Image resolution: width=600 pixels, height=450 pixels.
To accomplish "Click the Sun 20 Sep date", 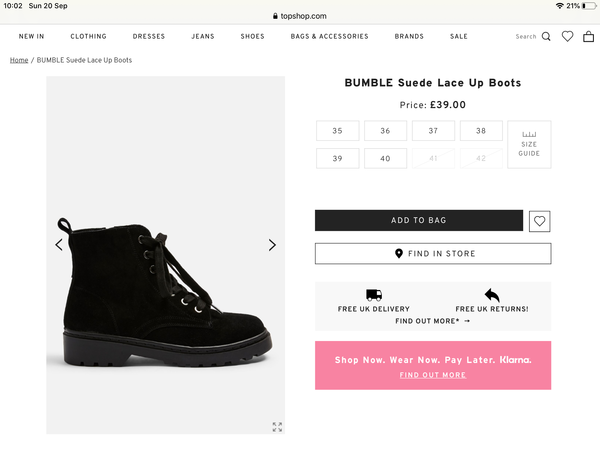I will point(48,6).
